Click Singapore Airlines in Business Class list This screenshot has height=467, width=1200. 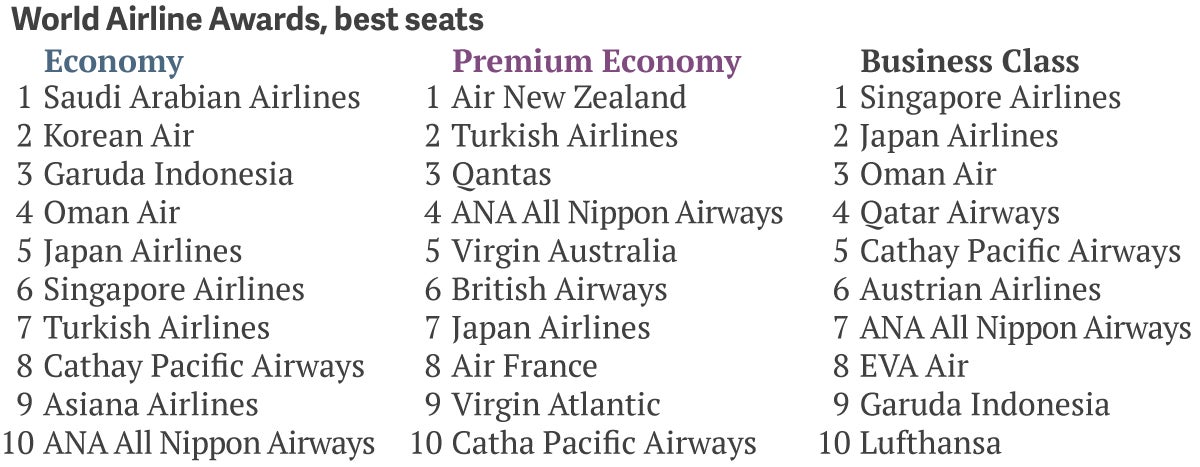coord(990,98)
